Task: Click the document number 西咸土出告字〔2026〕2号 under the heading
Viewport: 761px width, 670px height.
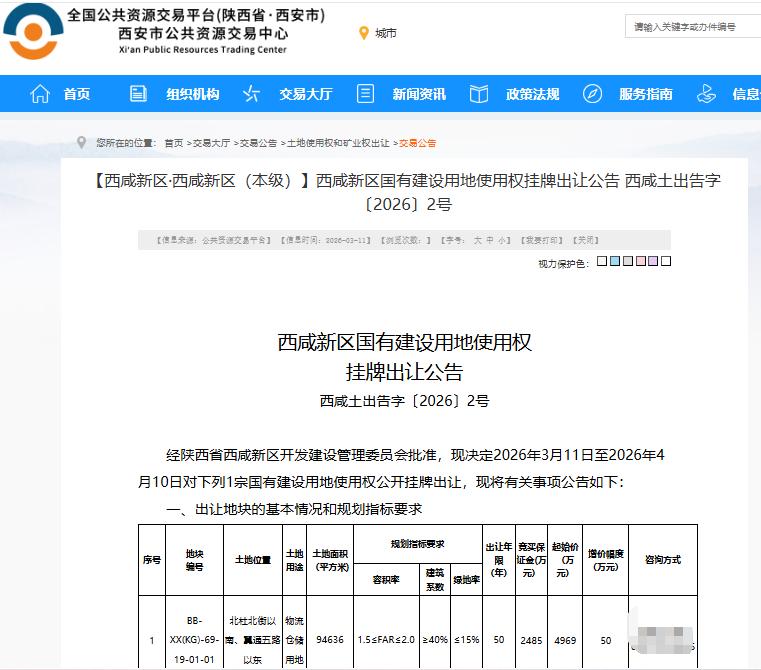Action: [404, 401]
